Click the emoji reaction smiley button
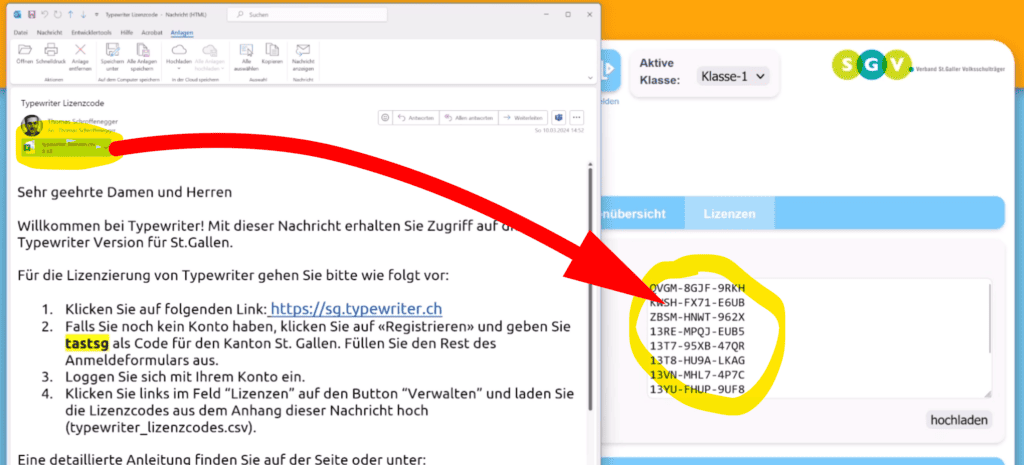1024x465 pixels. click(x=385, y=118)
